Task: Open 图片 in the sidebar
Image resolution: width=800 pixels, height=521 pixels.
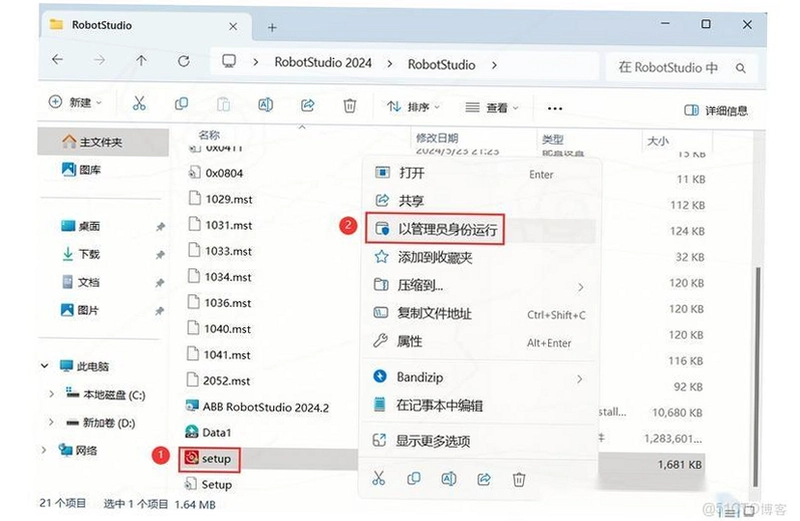Action: (80, 310)
